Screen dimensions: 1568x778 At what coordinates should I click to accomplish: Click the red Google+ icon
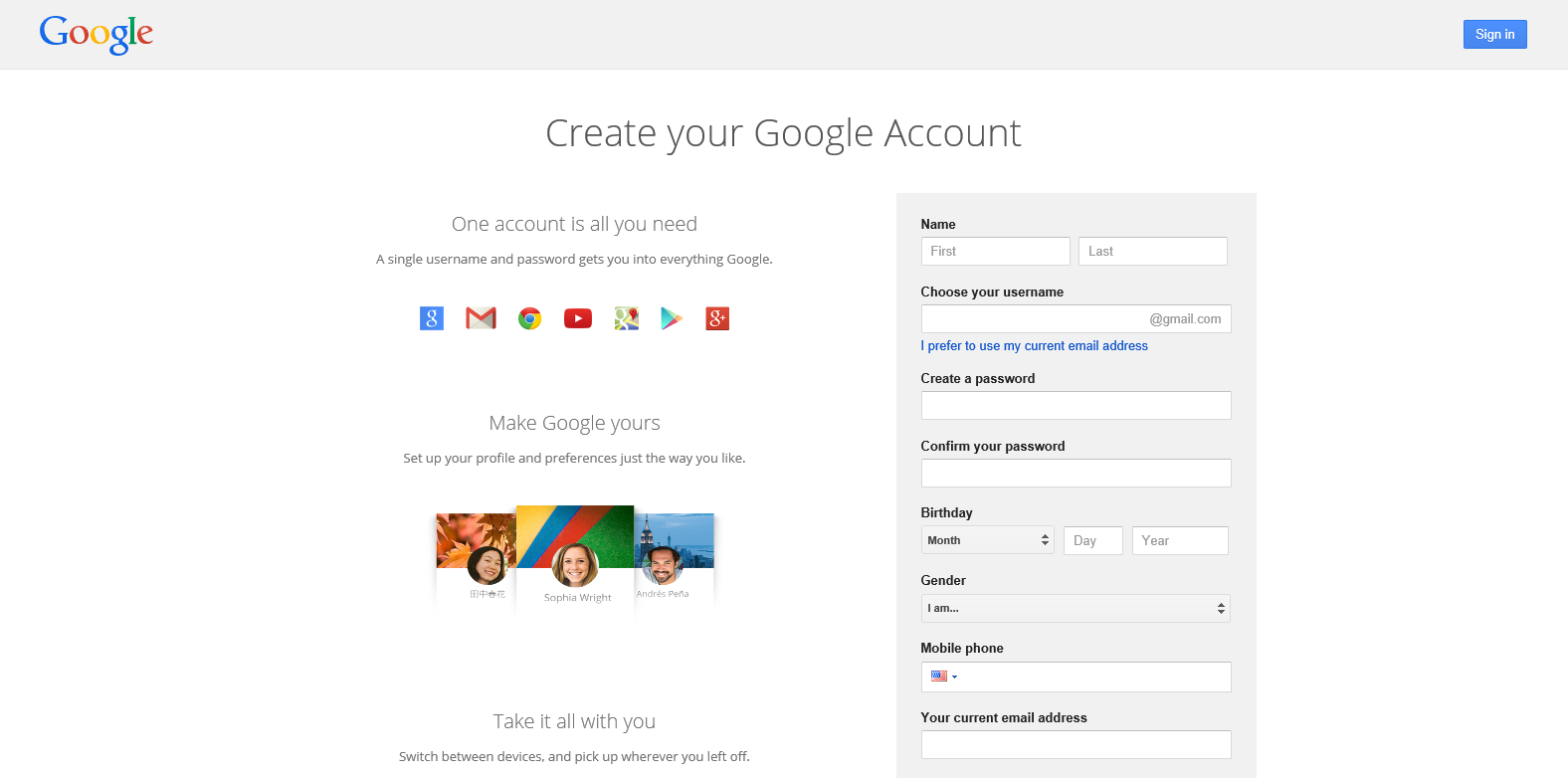717,318
